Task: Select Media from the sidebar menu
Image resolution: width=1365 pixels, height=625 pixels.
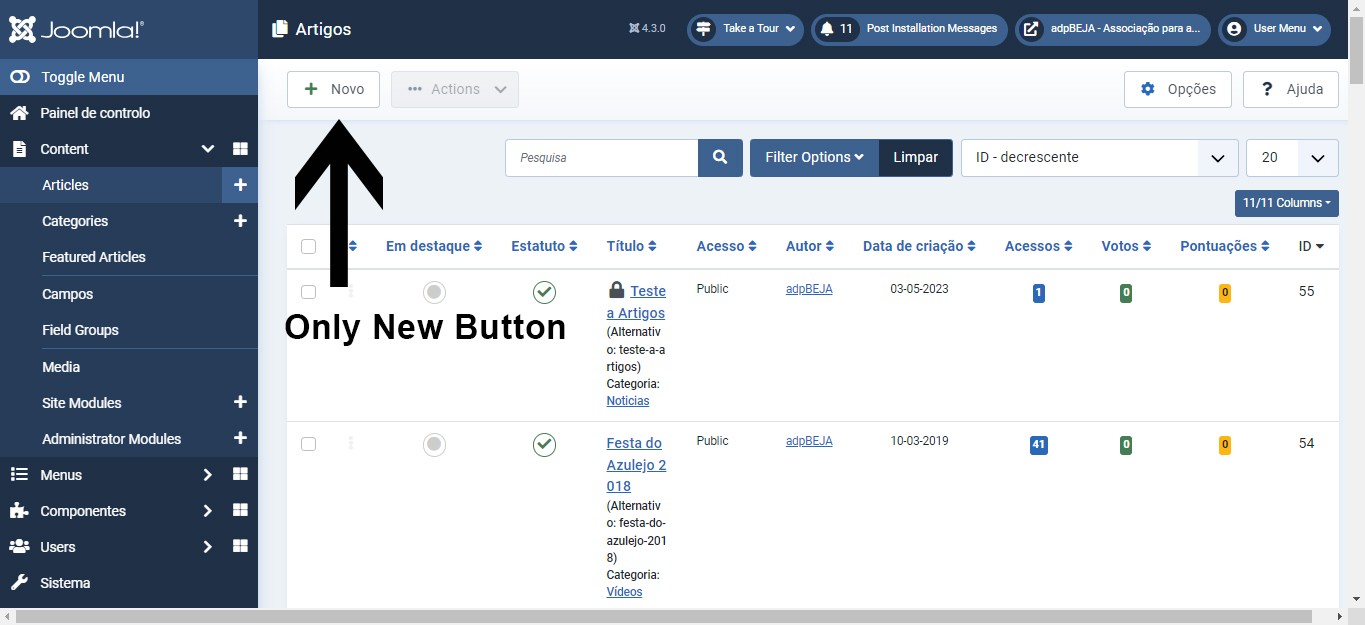Action: click(61, 367)
